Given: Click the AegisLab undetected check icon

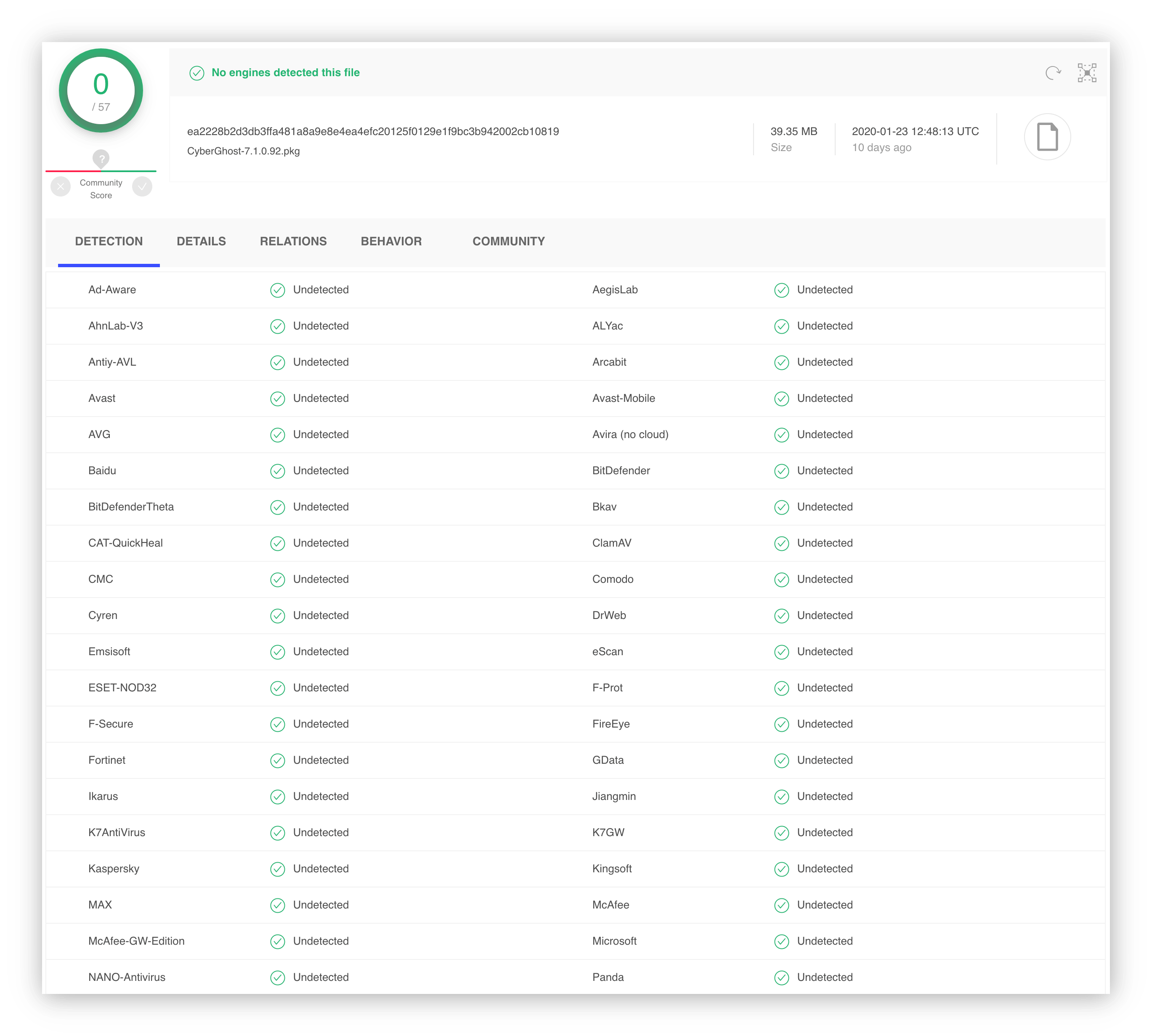Looking at the screenshot, I should pos(781,290).
